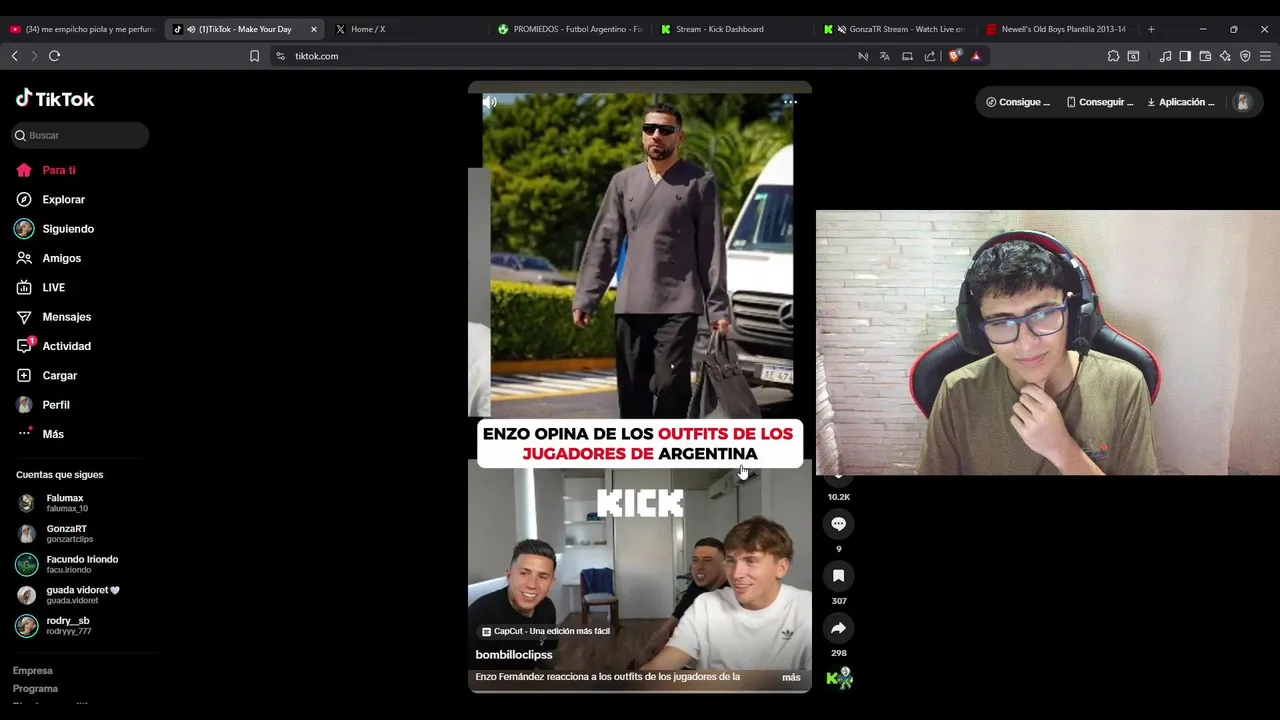Click the Consigue coins button
The height and width of the screenshot is (720, 1280).
pos(1018,102)
